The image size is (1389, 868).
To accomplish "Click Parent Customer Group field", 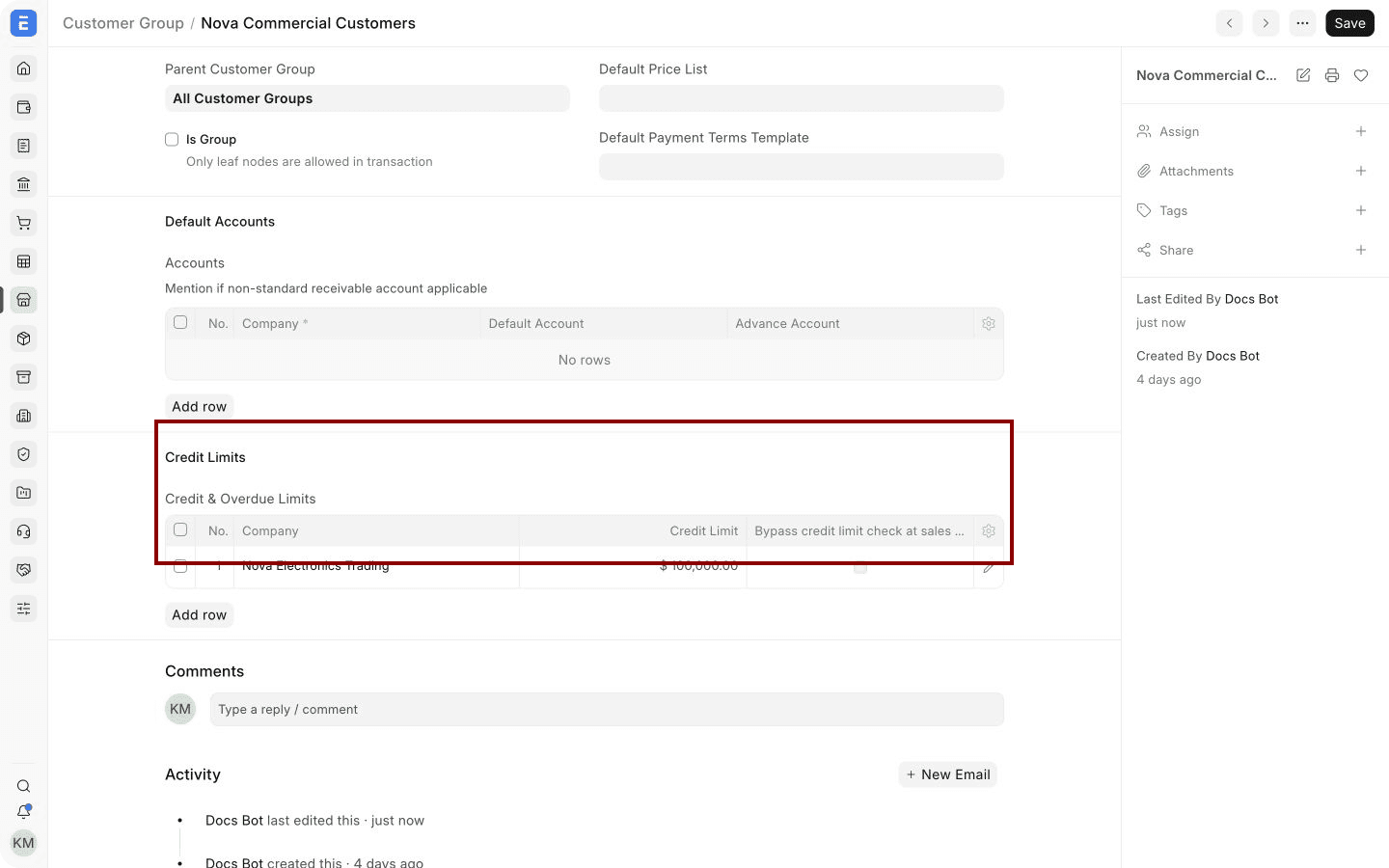I will coord(368,98).
